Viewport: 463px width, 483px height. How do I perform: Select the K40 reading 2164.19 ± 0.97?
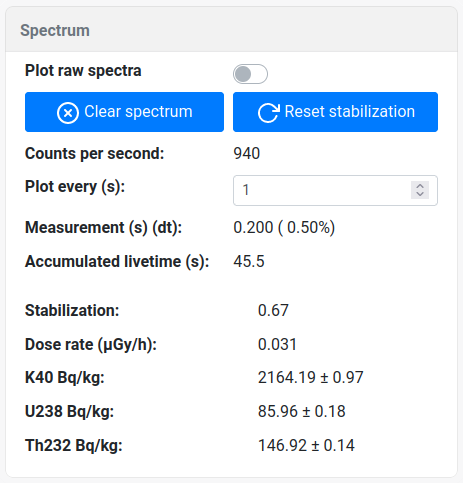click(310, 378)
